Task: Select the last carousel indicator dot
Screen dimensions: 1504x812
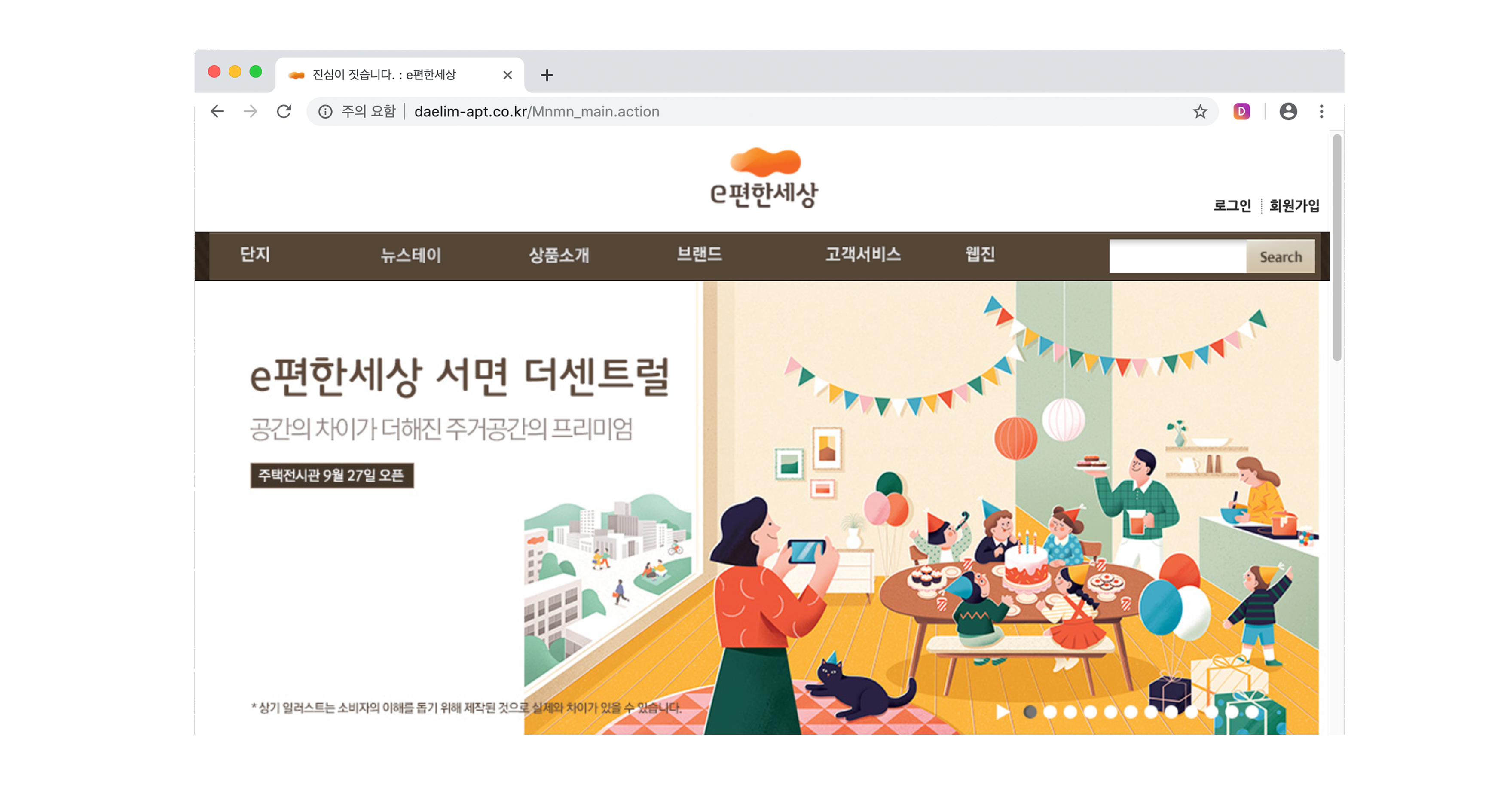Action: coord(1252,711)
